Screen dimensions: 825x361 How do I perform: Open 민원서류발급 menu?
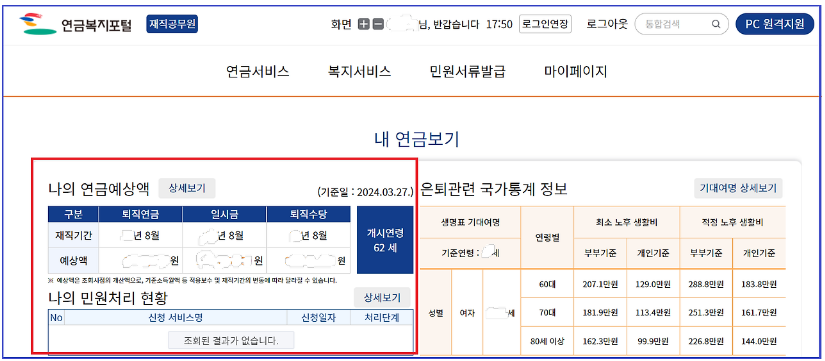pyautogui.click(x=467, y=72)
